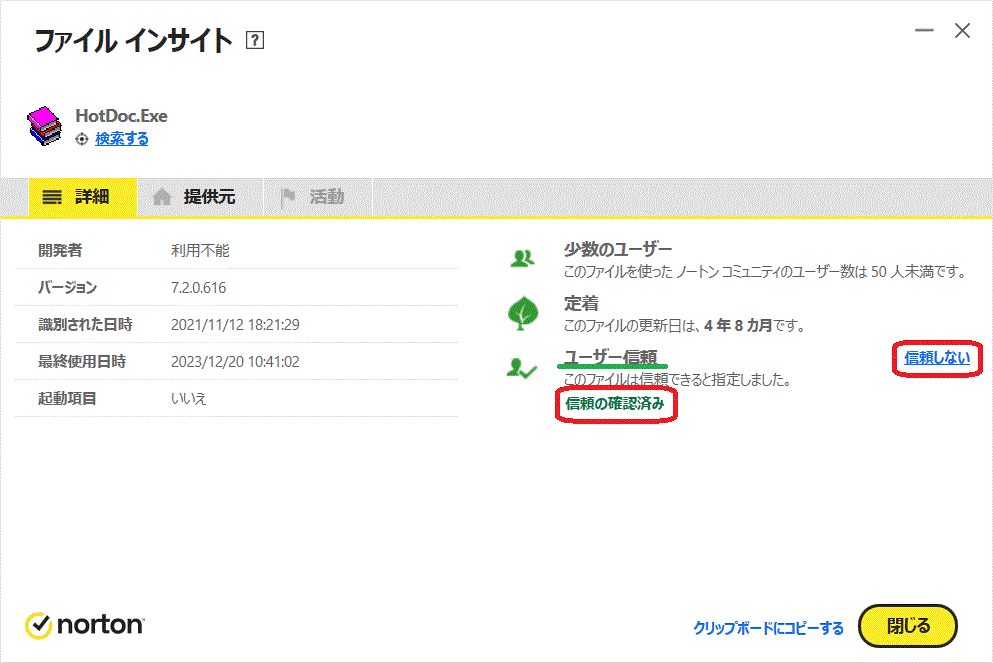Click the バージョン label

point(67,287)
